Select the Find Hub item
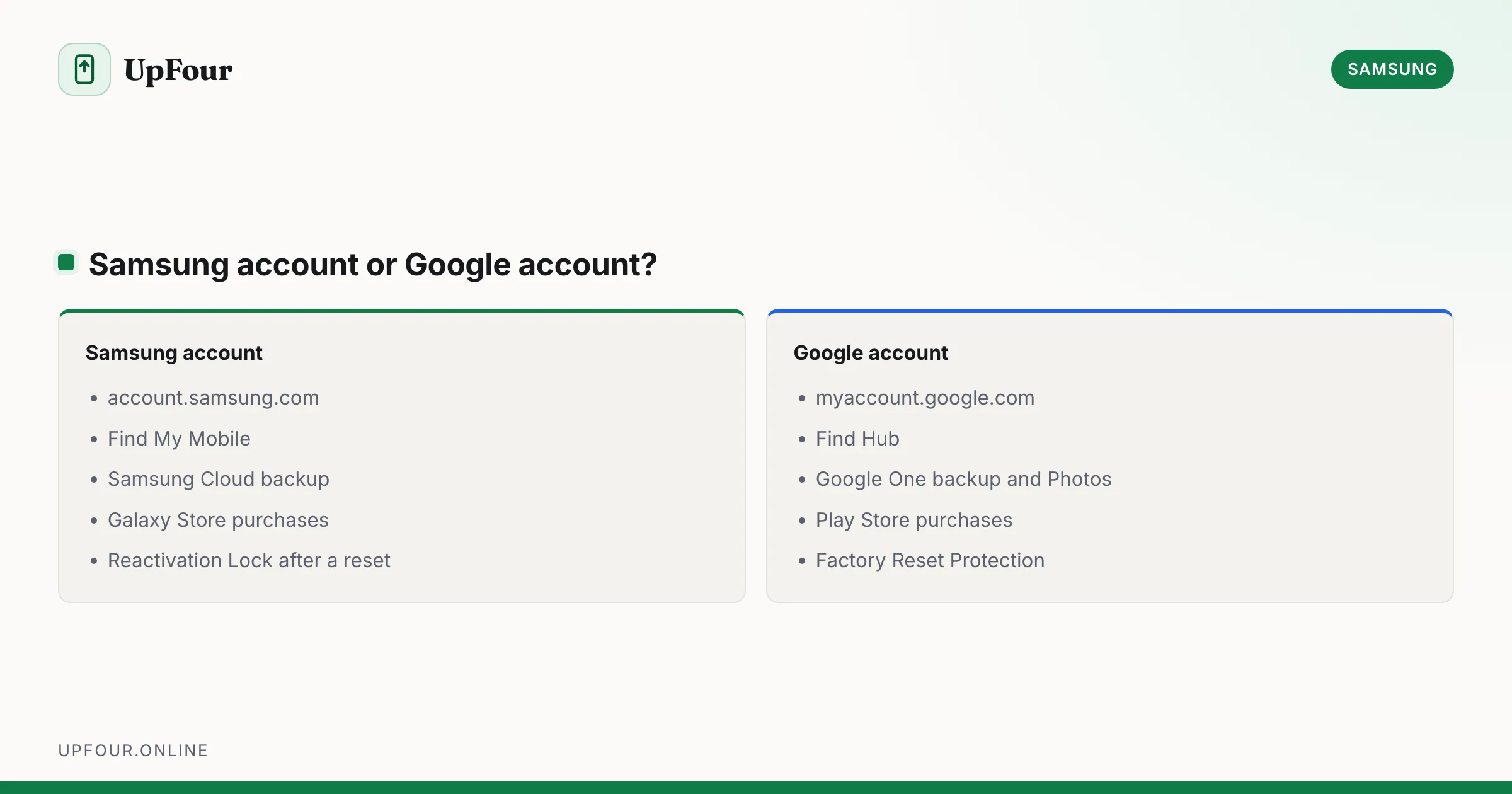 pyautogui.click(x=857, y=439)
